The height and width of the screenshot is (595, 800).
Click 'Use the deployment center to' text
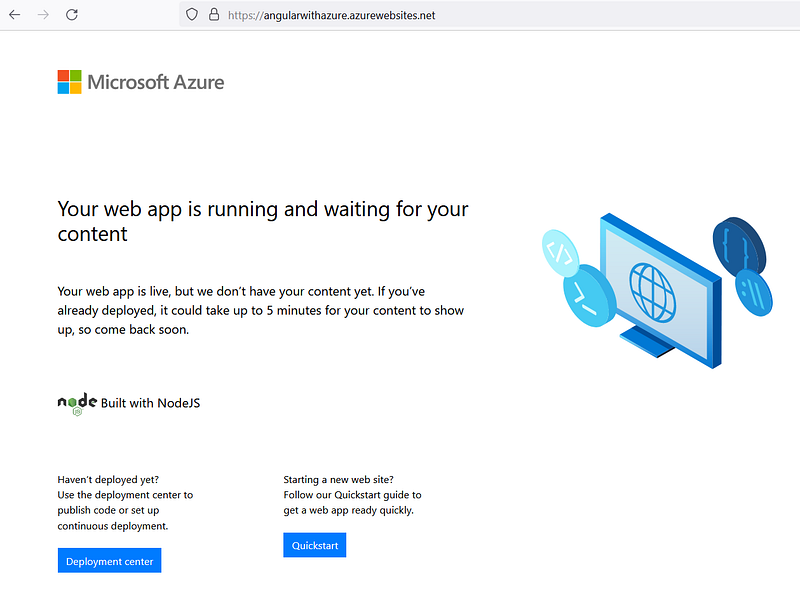point(125,495)
